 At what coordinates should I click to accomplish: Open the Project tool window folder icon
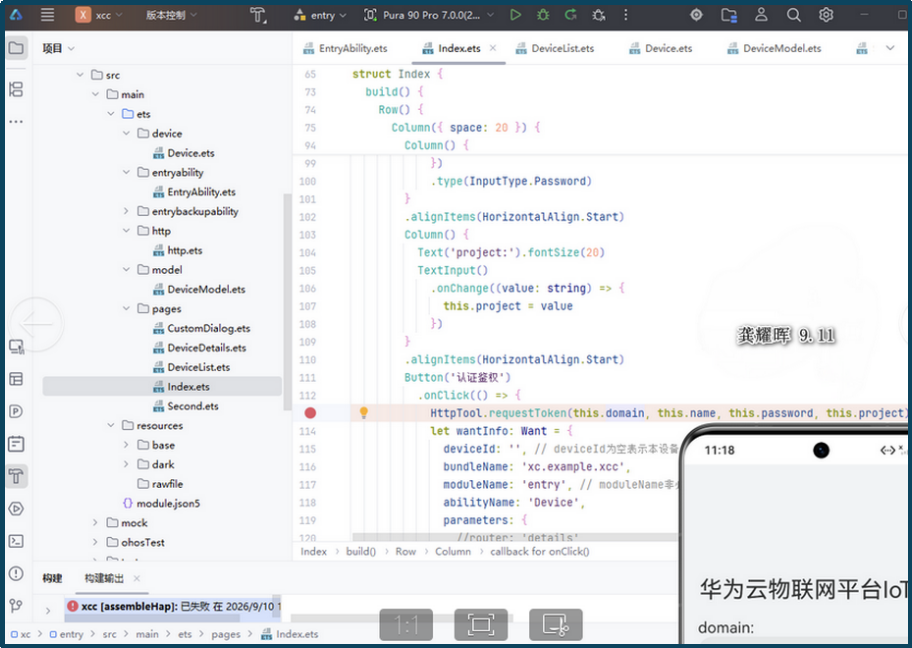pyautogui.click(x=16, y=48)
